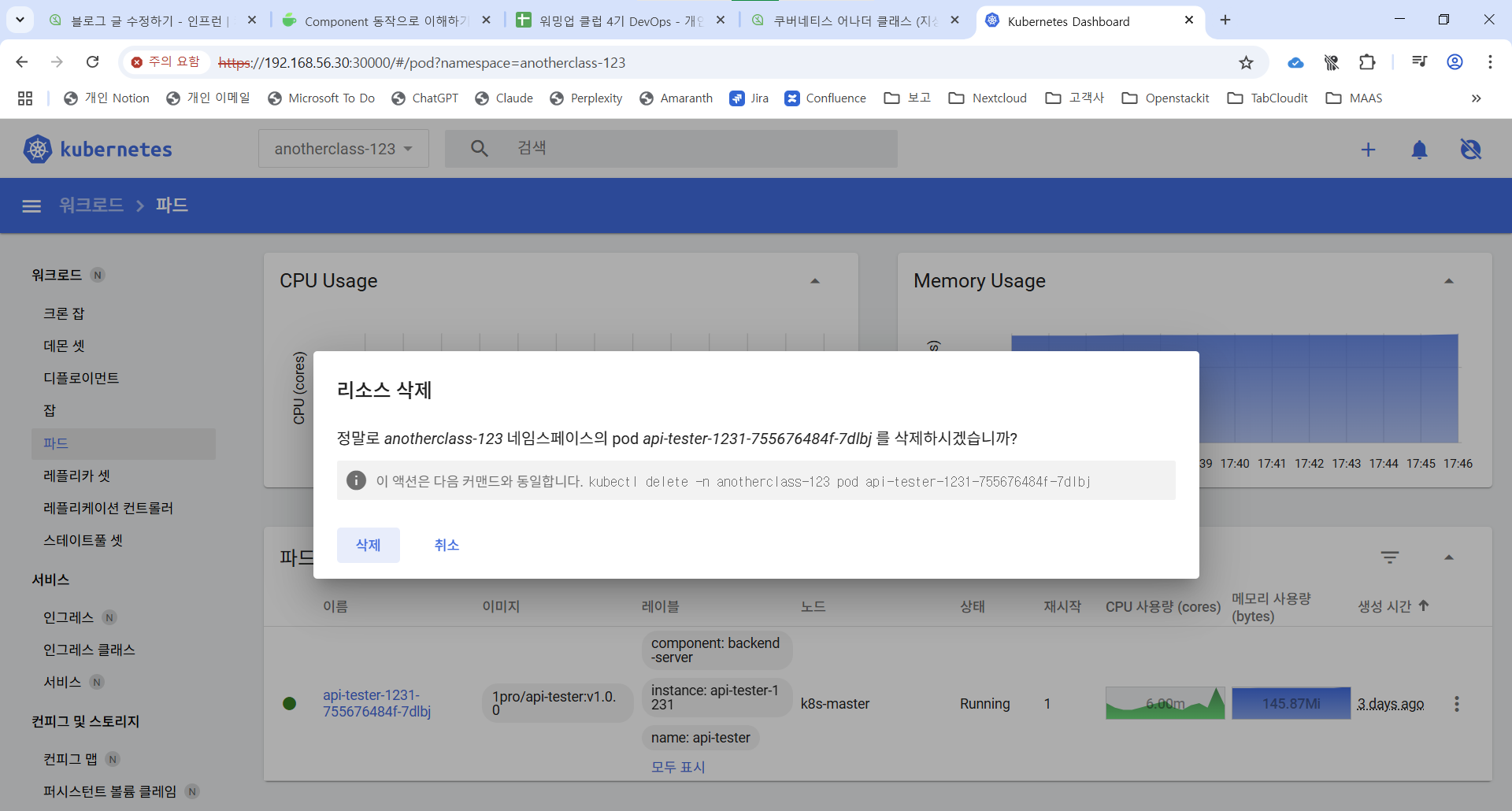This screenshot has width=1512, height=811.
Task: Show more bookmarks with the chevron
Action: tap(1476, 98)
